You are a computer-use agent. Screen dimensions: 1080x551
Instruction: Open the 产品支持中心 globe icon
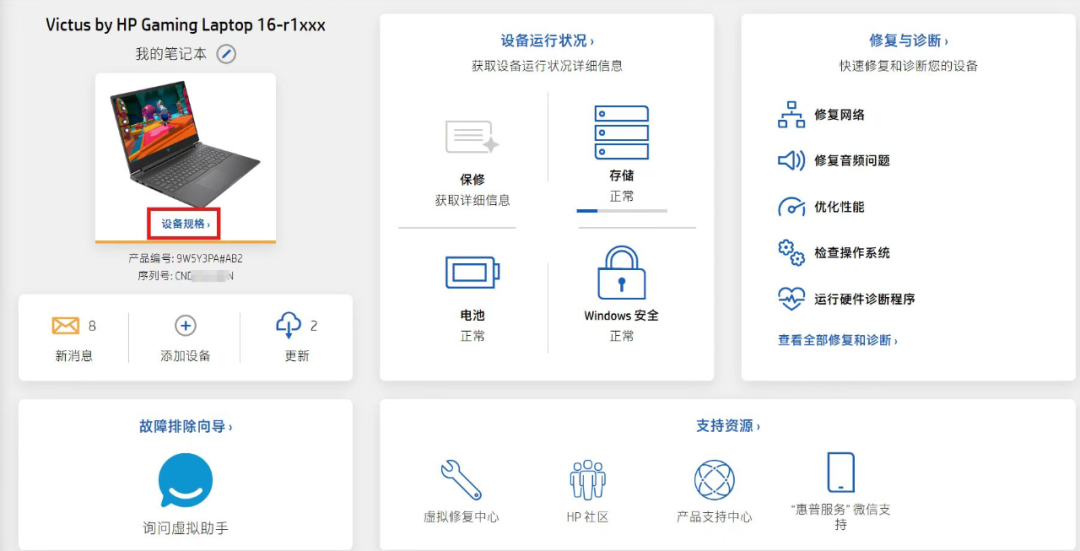click(x=714, y=480)
